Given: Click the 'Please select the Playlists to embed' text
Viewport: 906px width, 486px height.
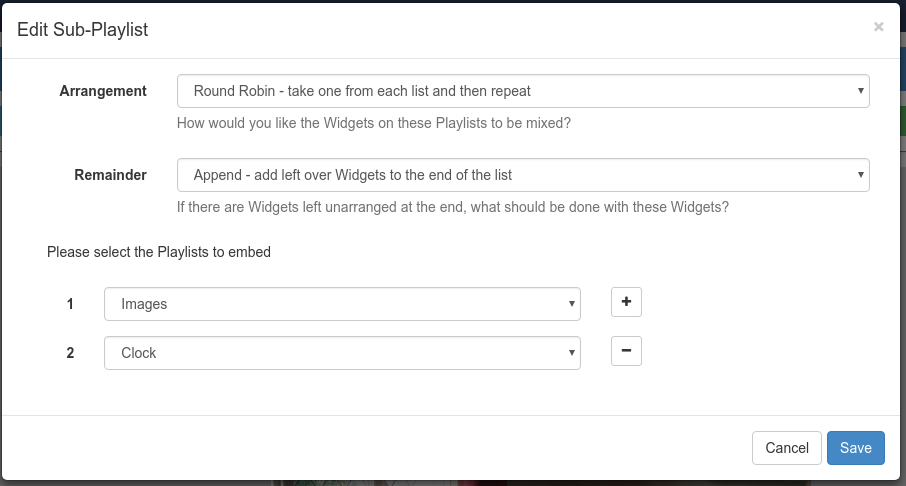Looking at the screenshot, I should 159,252.
